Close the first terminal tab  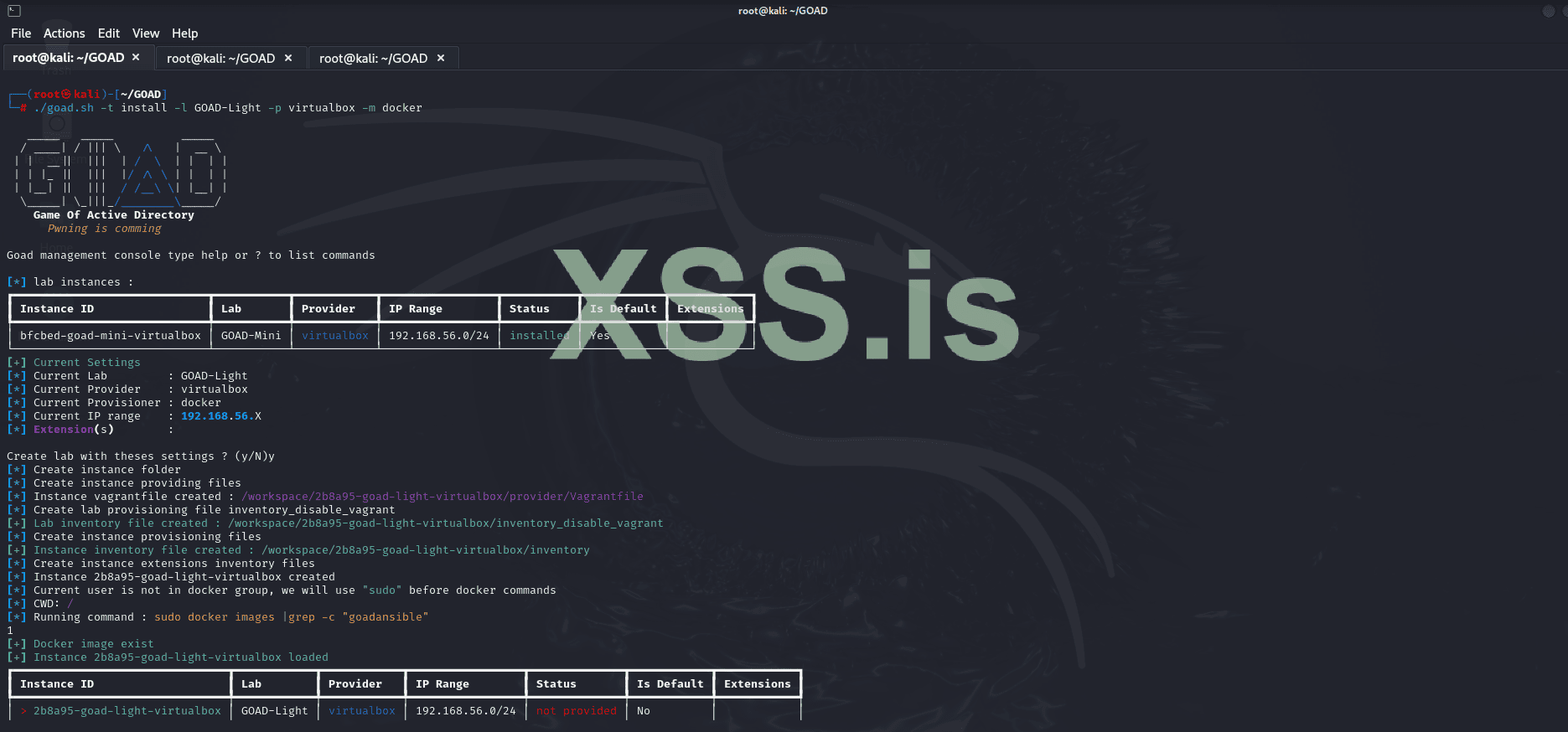pos(136,57)
